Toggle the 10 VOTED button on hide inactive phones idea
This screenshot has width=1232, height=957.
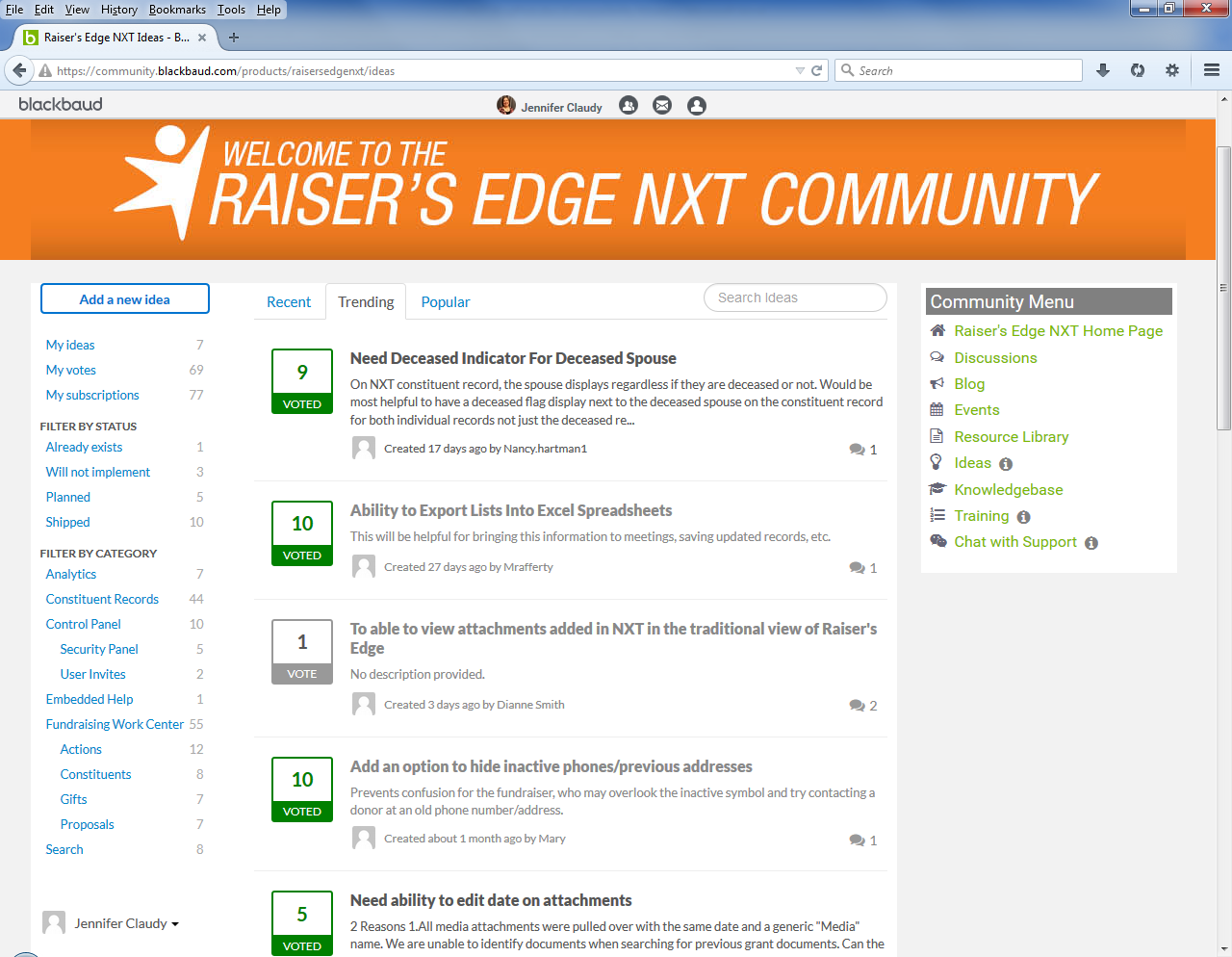[302, 789]
